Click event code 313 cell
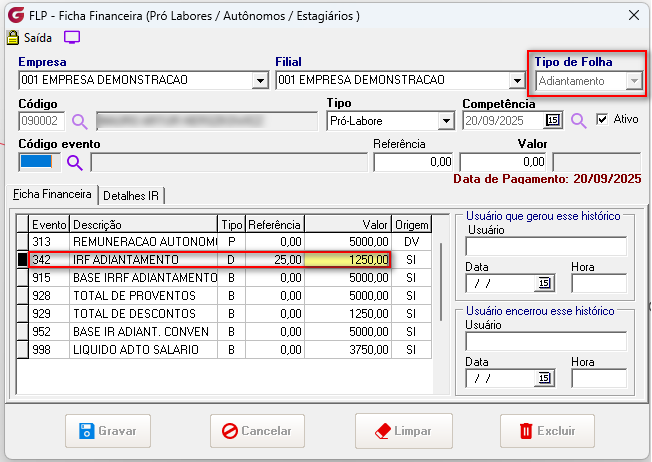Viewport: 652px width, 462px height. click(49, 242)
